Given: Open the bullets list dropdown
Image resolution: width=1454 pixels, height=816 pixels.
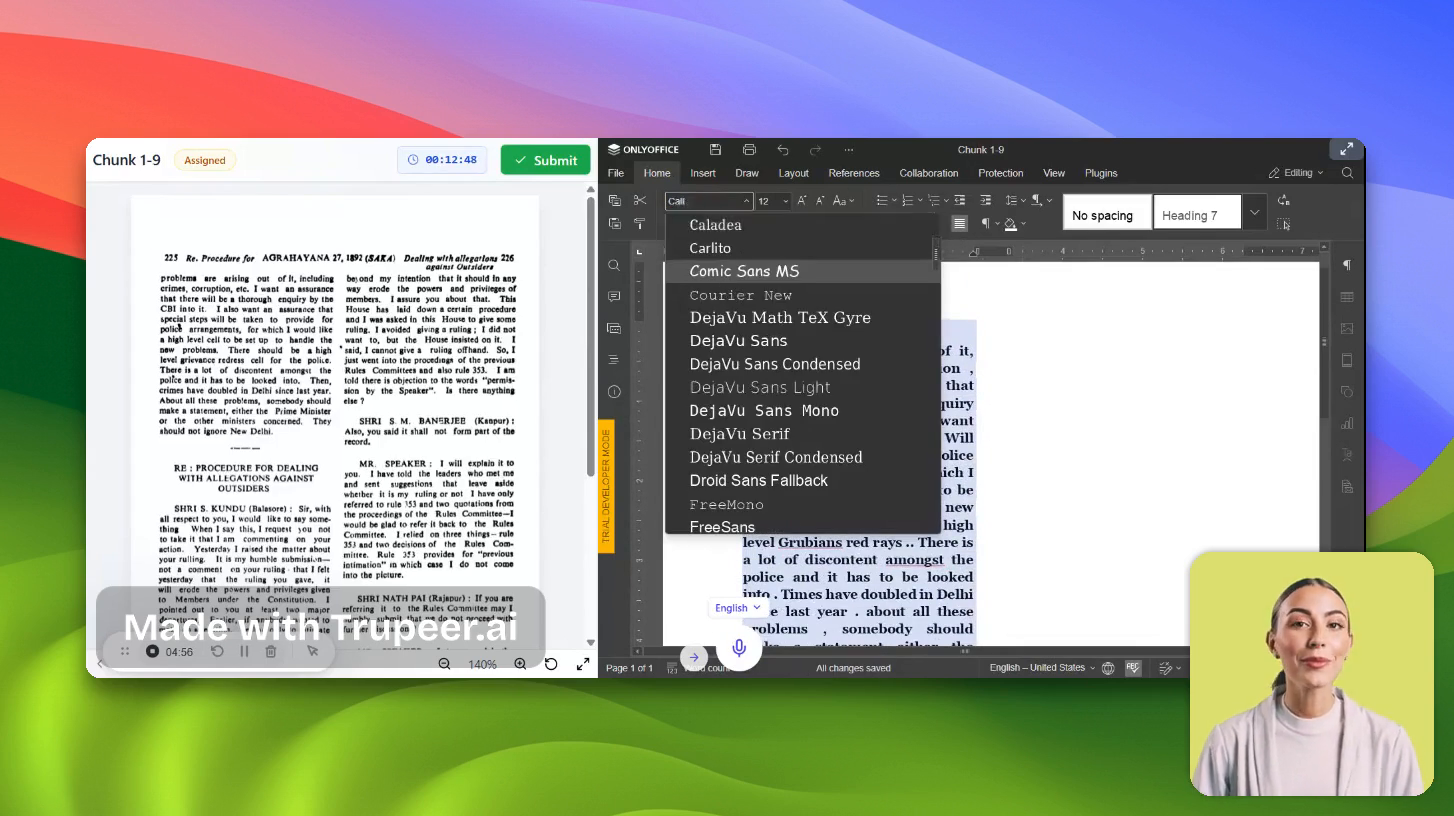Looking at the screenshot, I should click(x=886, y=201).
